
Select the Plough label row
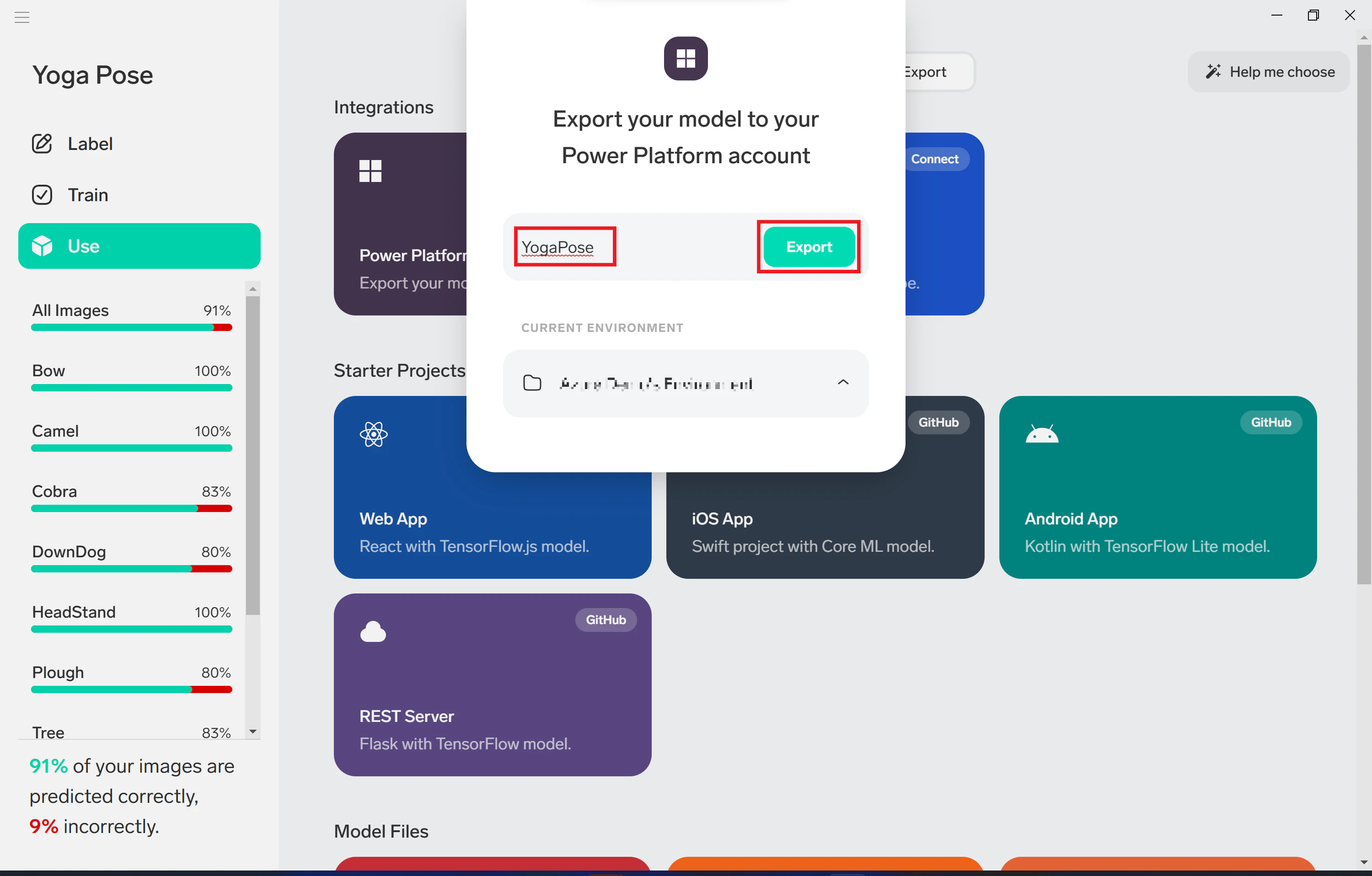pos(132,678)
